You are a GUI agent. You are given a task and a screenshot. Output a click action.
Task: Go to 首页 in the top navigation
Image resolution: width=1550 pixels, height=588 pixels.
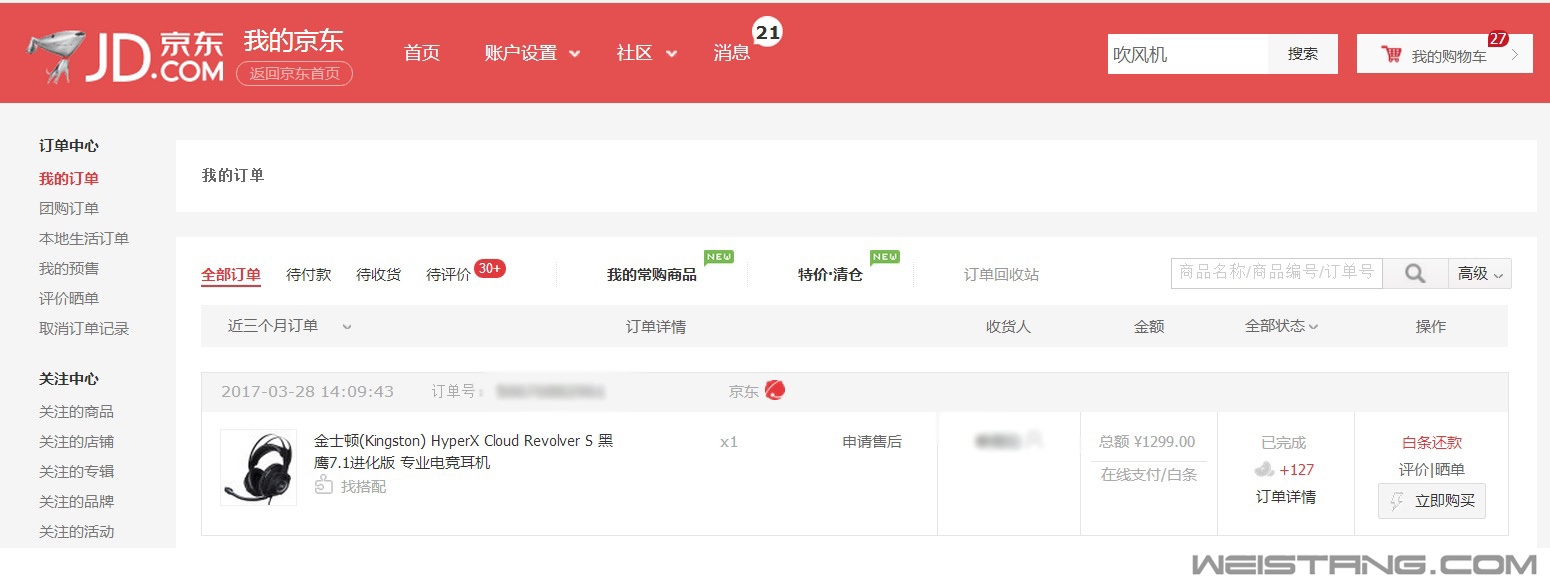(x=422, y=53)
